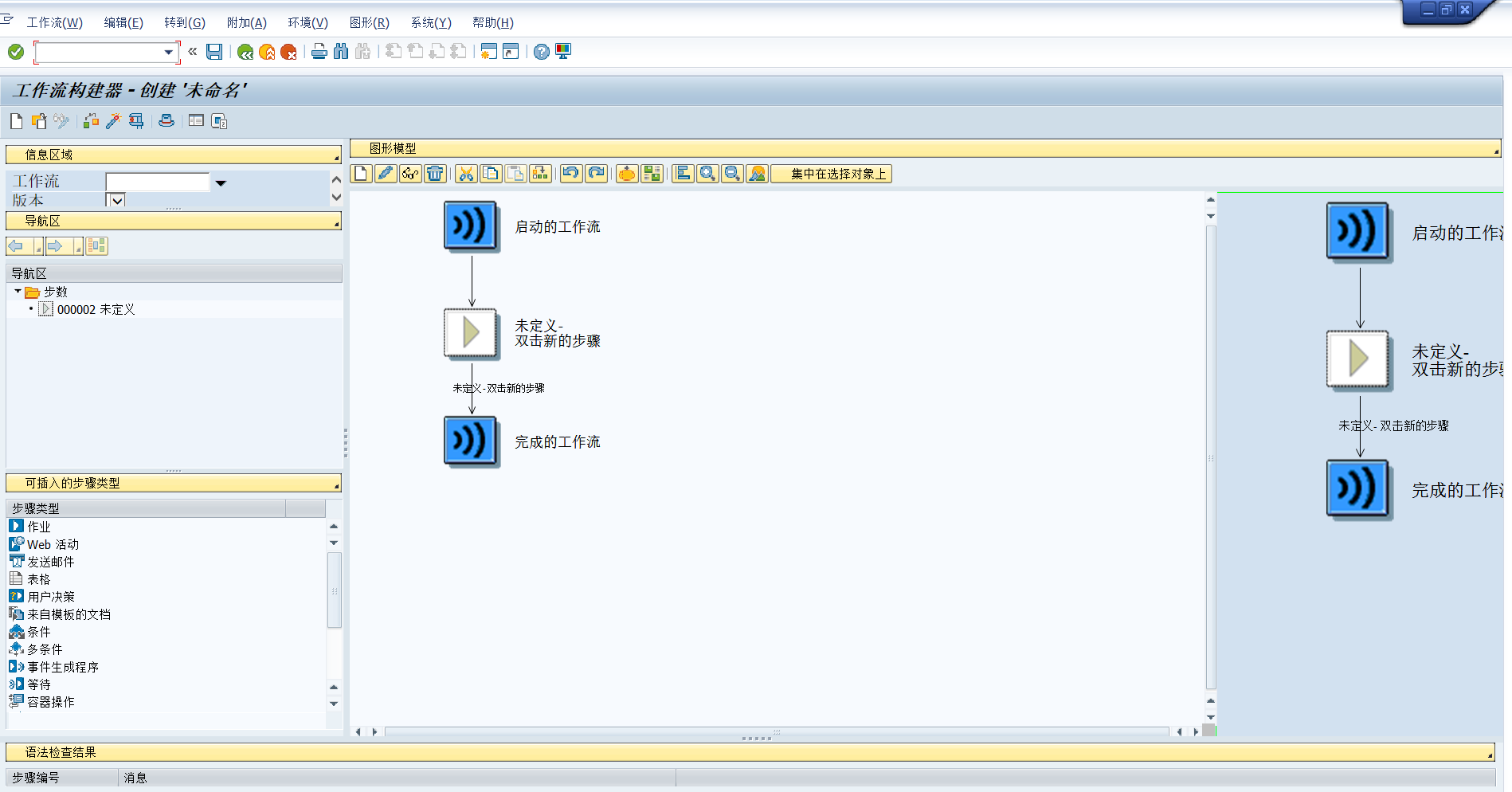Click the red Cancel icon
This screenshot has height=792, width=1512.
coord(288,52)
